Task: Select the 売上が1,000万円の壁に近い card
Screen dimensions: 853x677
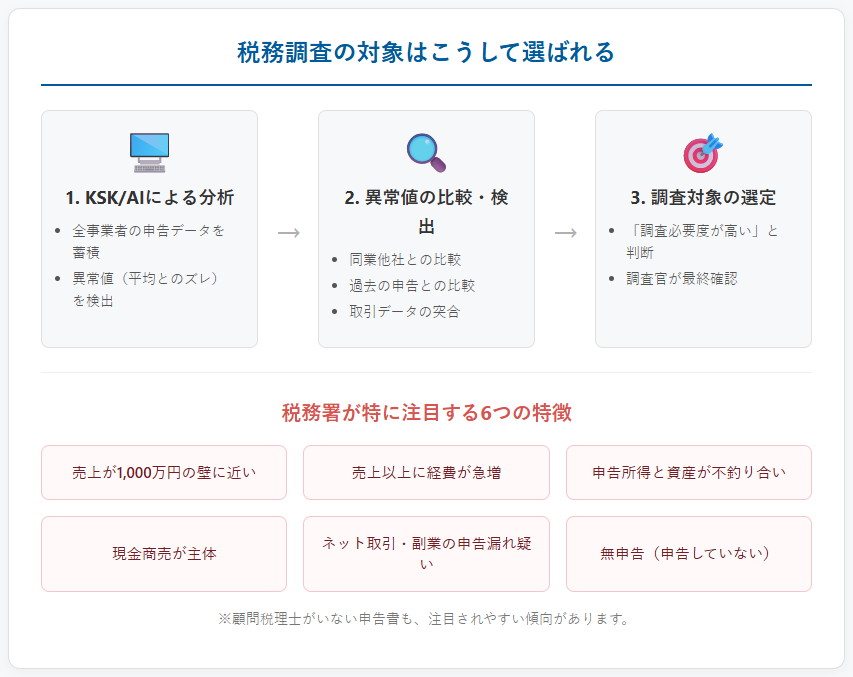Action: click(164, 472)
